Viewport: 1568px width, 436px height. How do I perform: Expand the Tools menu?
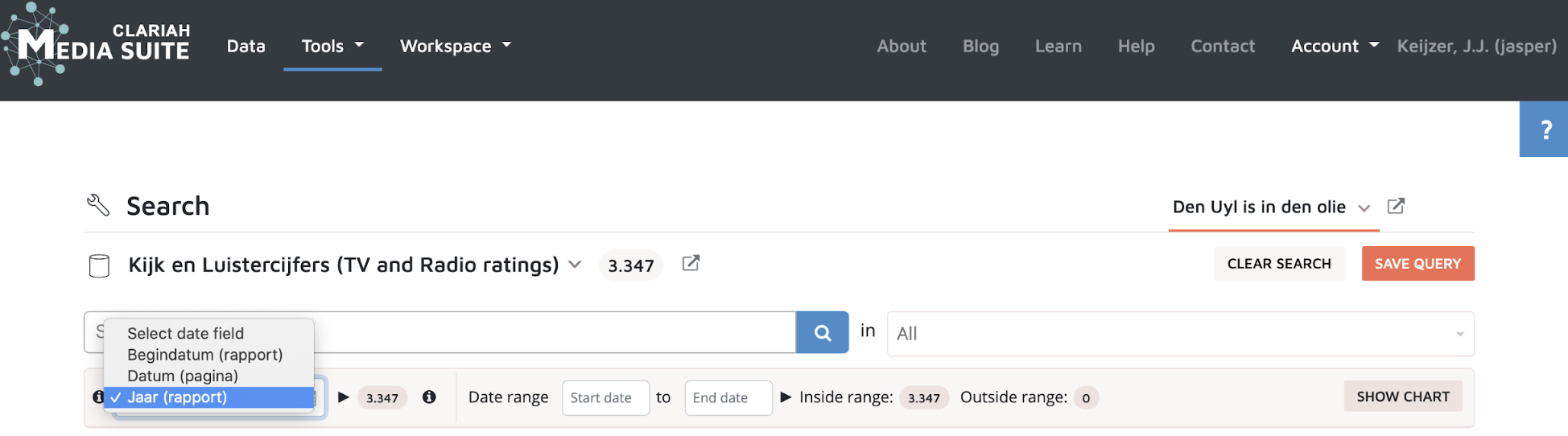click(332, 46)
